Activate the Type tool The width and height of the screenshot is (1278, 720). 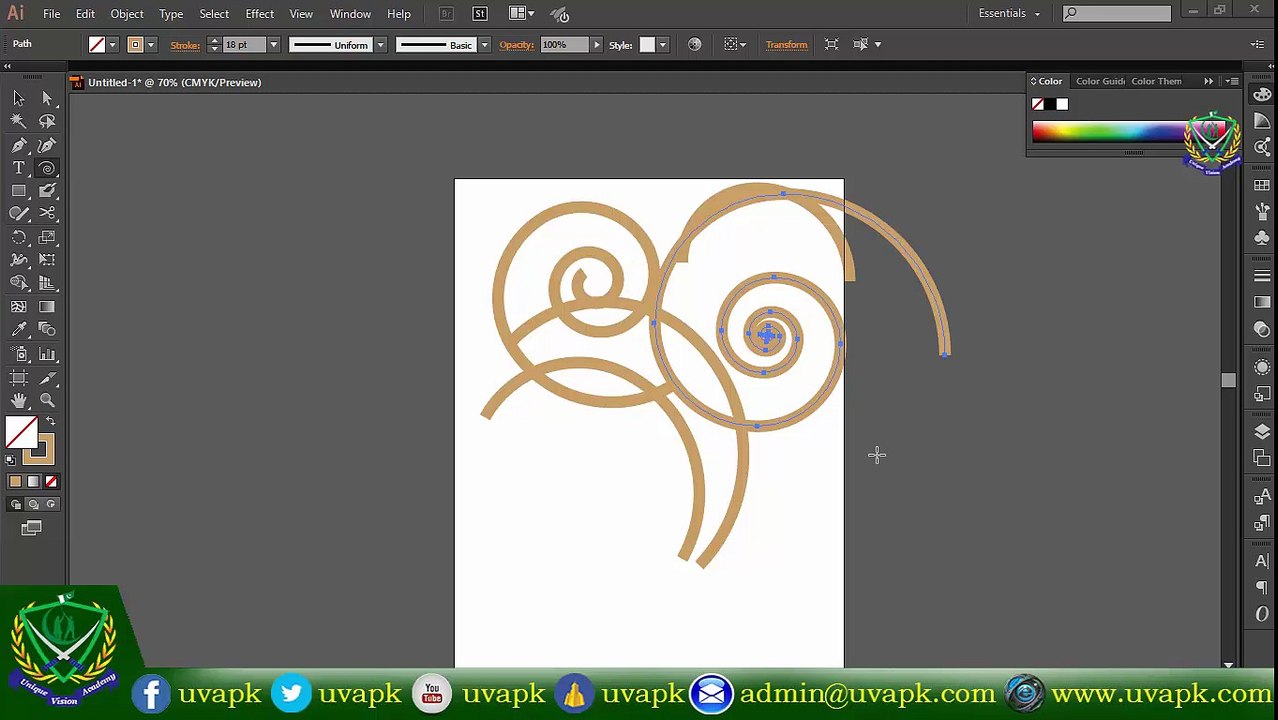coord(19,168)
